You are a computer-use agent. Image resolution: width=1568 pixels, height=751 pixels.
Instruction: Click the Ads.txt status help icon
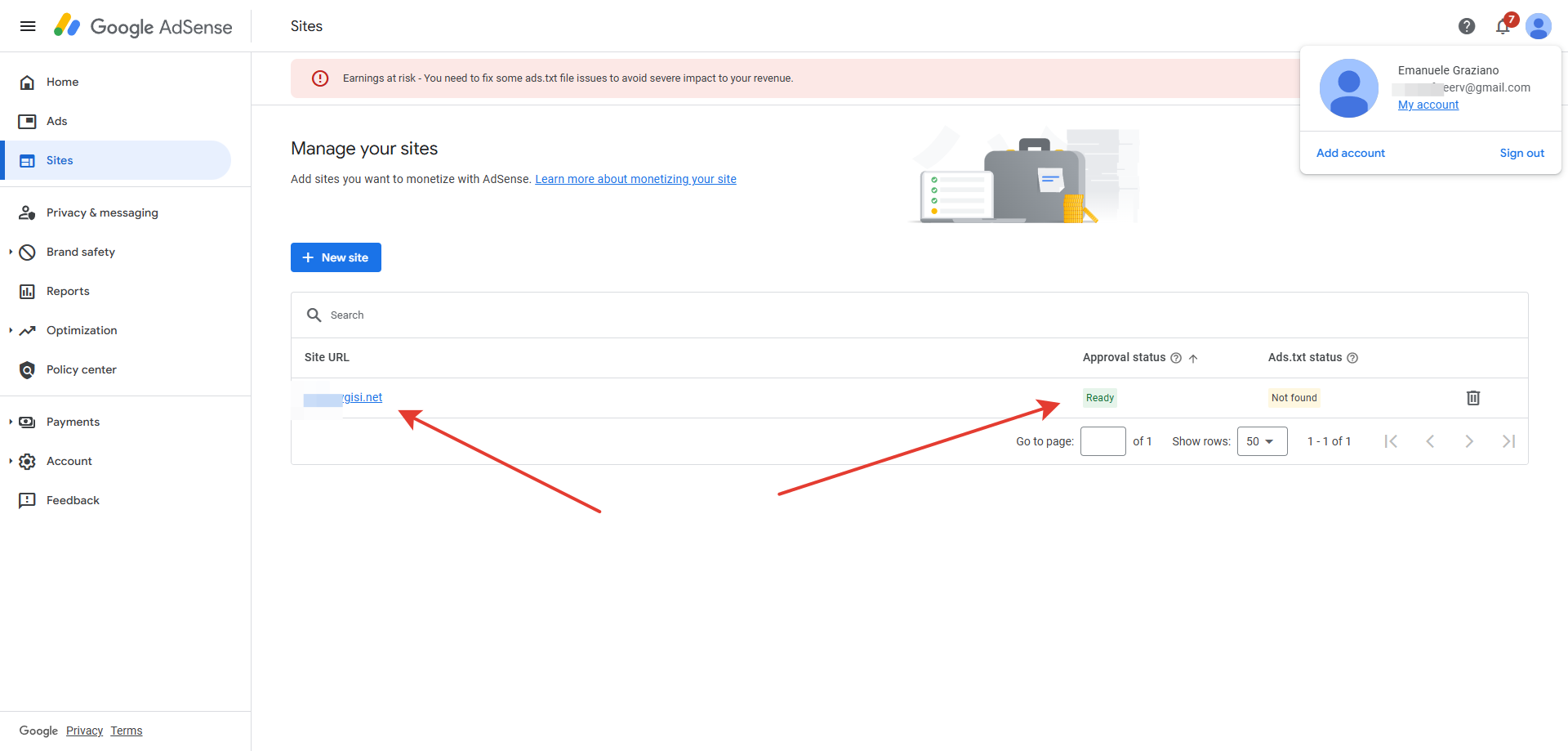tap(1352, 358)
